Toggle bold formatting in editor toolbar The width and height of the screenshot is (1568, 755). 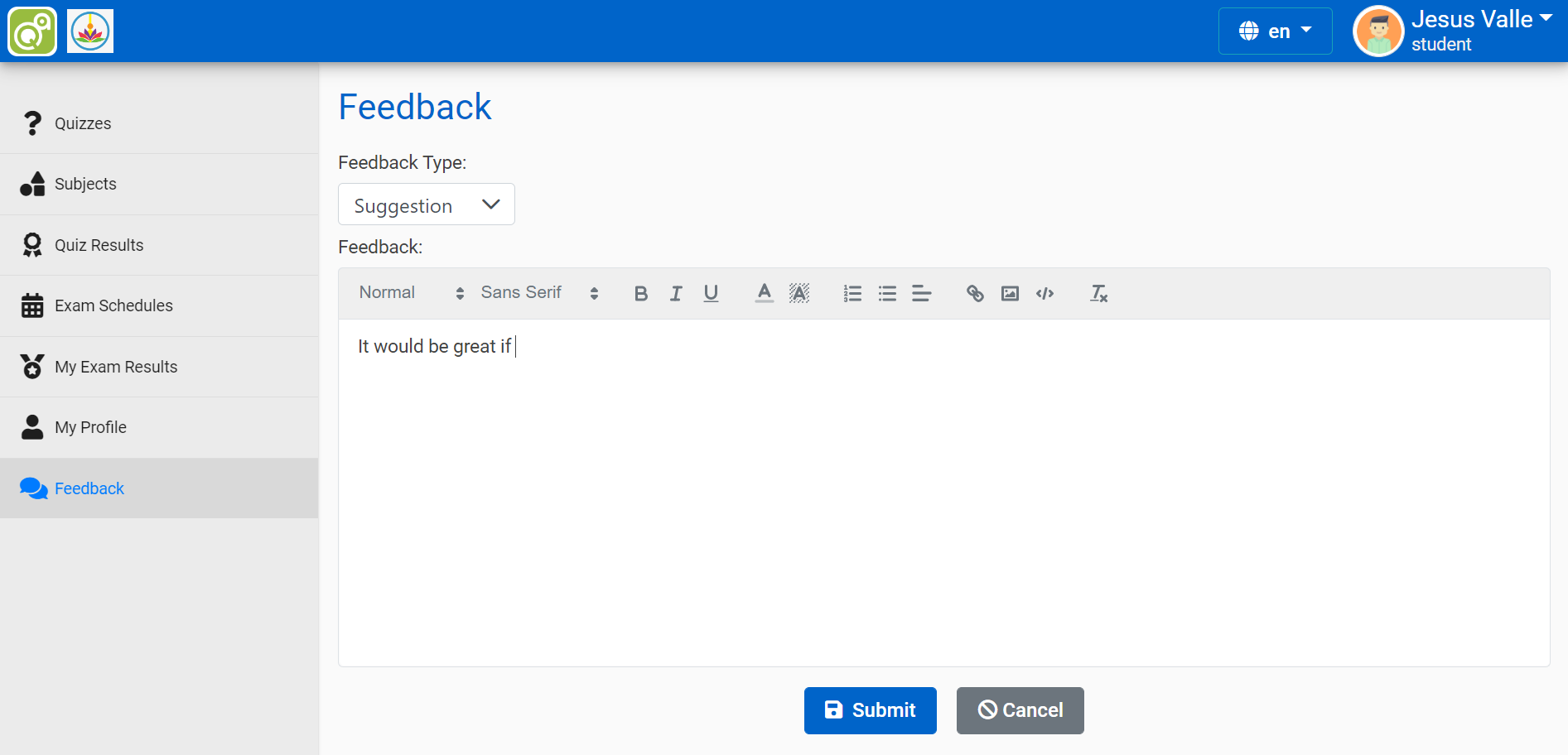point(640,293)
